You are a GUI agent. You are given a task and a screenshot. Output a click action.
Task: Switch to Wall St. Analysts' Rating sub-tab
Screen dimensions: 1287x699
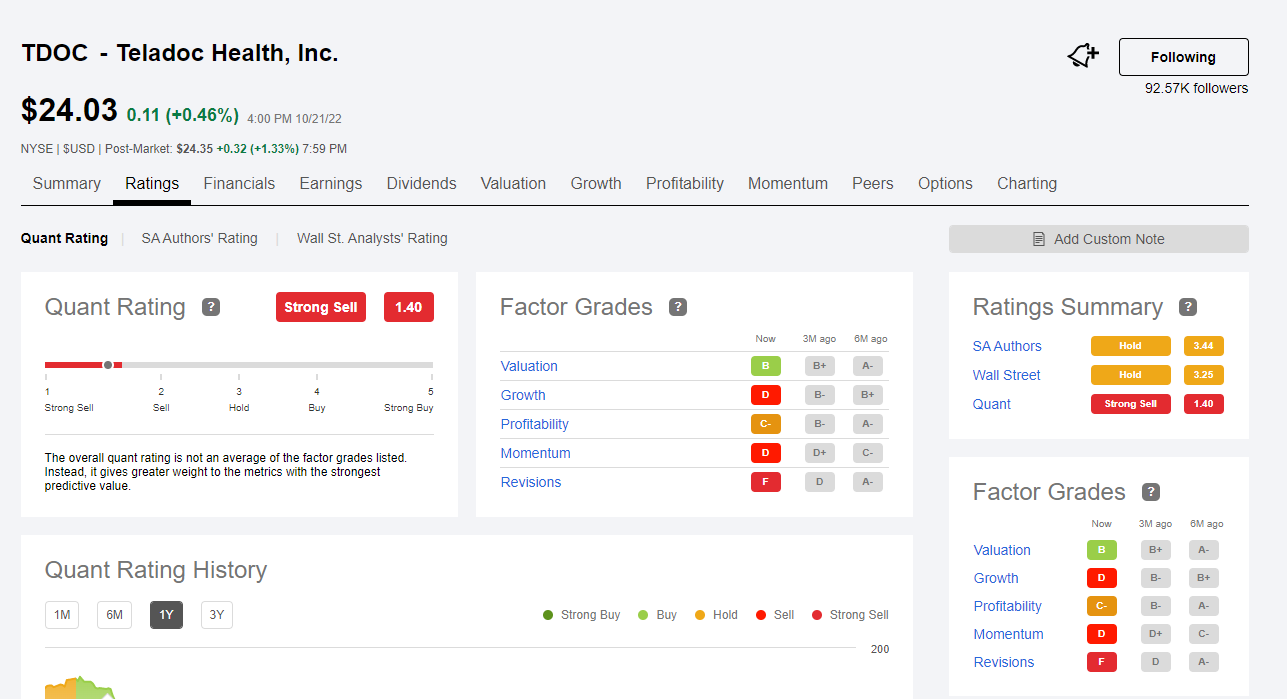point(372,238)
